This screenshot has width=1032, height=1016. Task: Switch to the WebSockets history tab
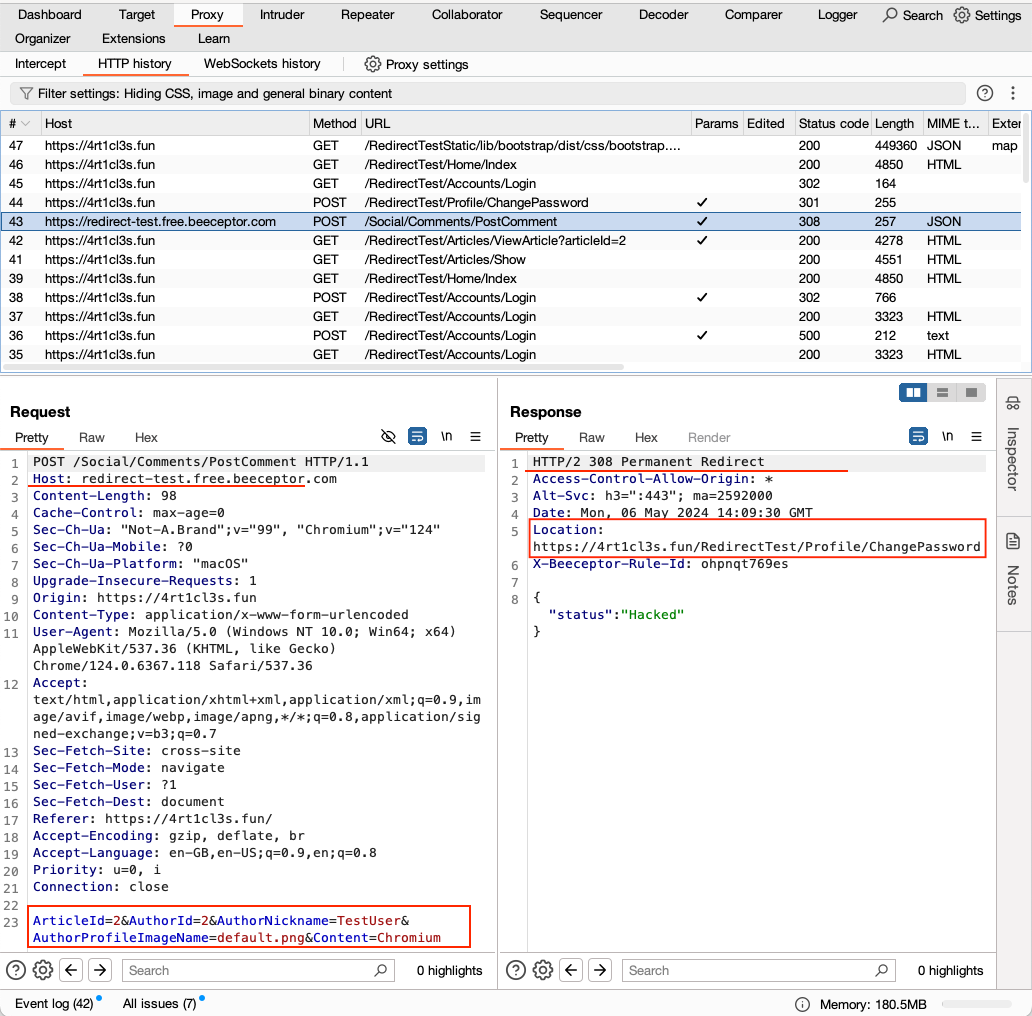click(x=261, y=63)
